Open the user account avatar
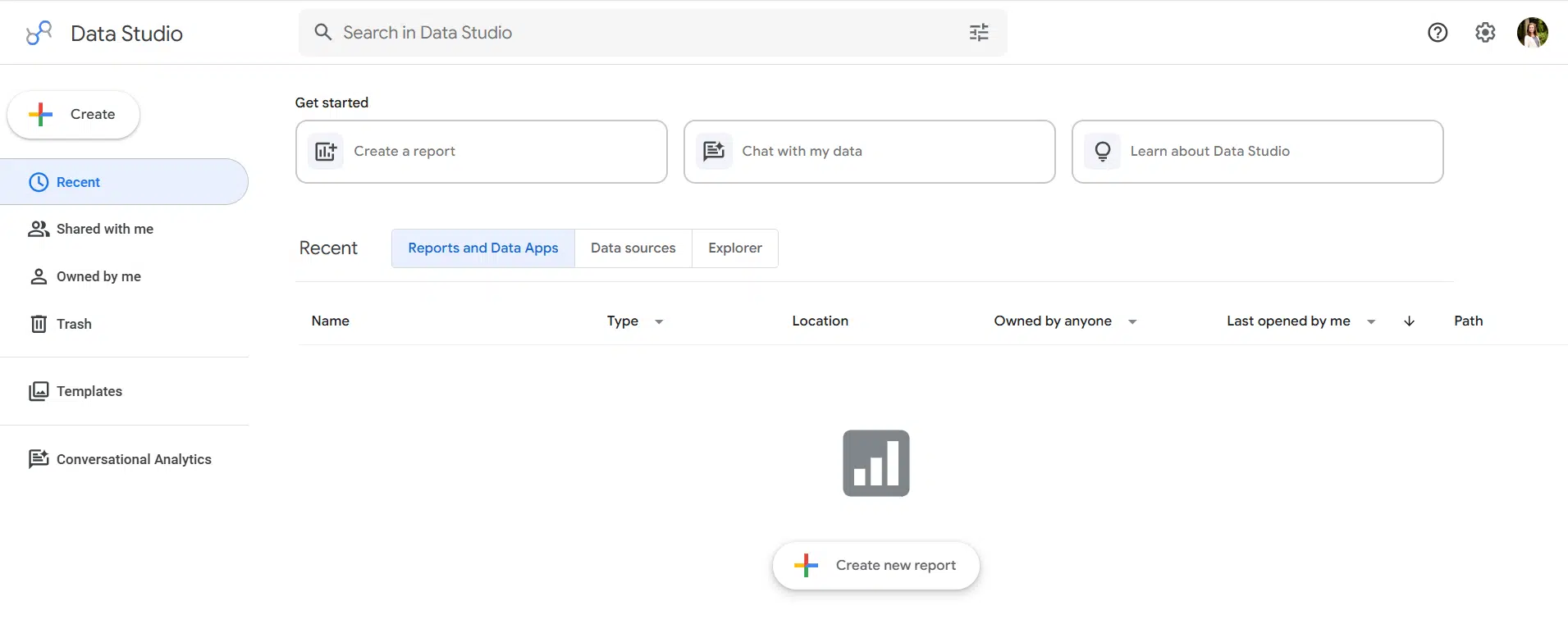This screenshot has width=1568, height=633. tap(1532, 33)
